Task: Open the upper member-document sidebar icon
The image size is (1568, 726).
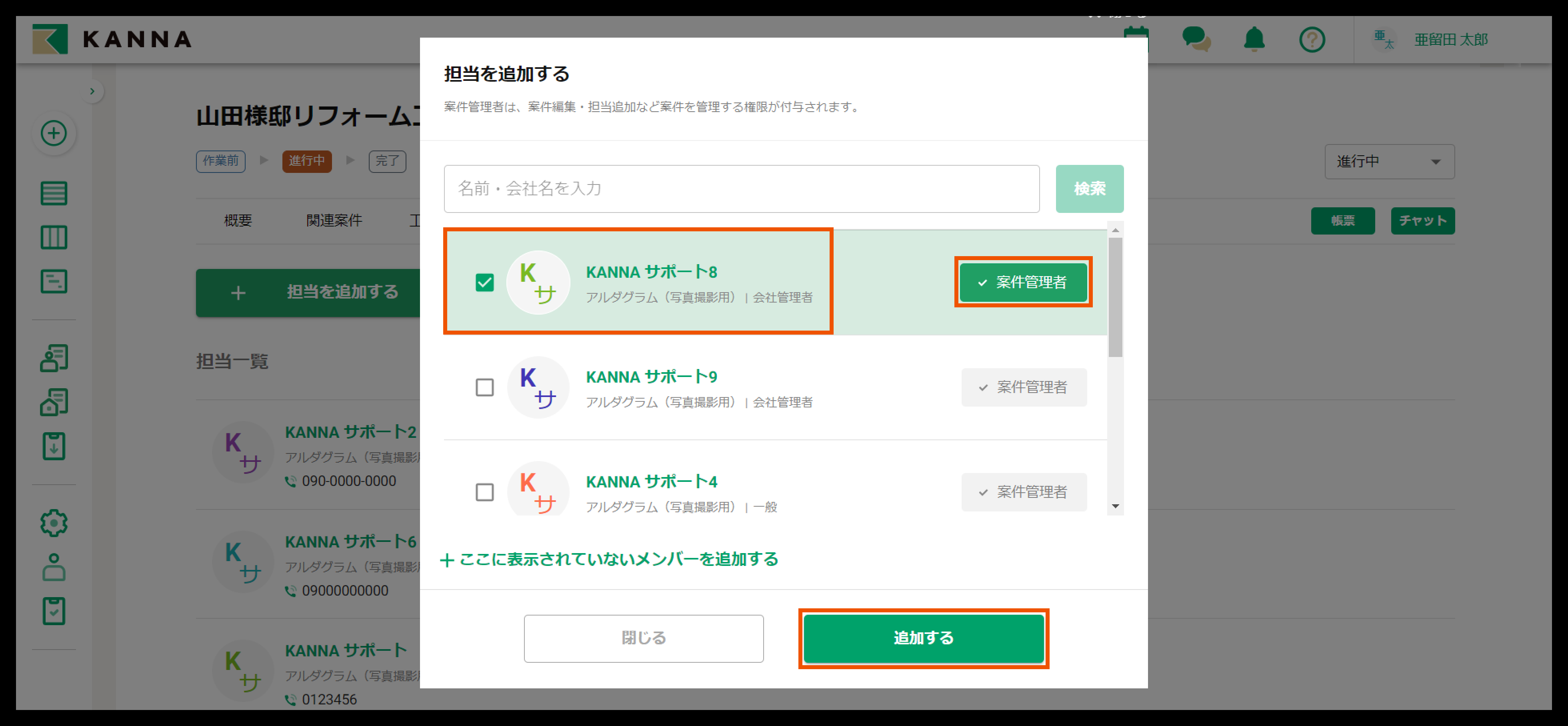Action: coord(54,358)
